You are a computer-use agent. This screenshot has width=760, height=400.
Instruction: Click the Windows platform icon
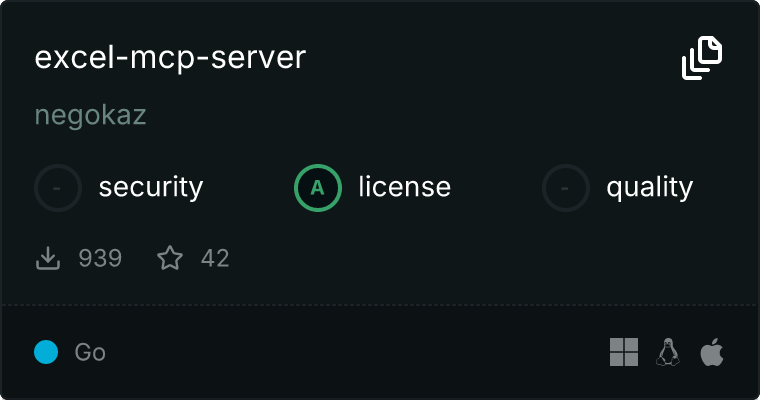pyautogui.click(x=623, y=352)
